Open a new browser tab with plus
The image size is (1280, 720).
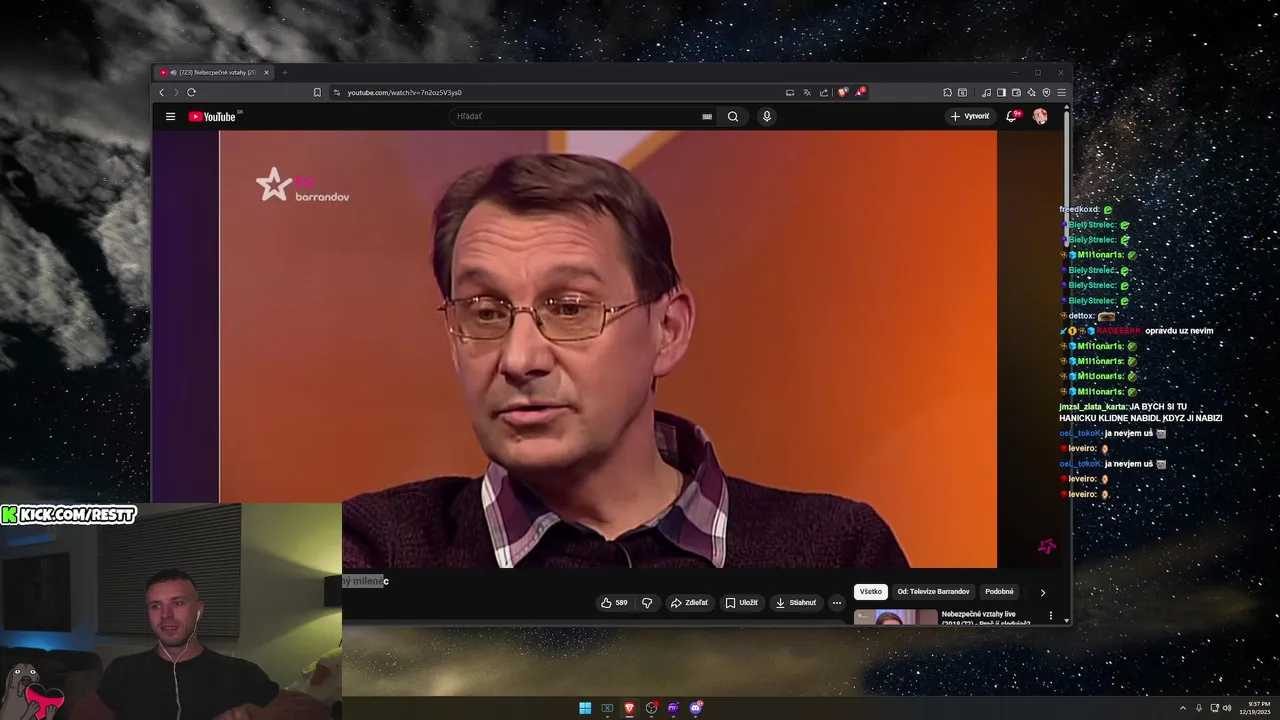284,72
